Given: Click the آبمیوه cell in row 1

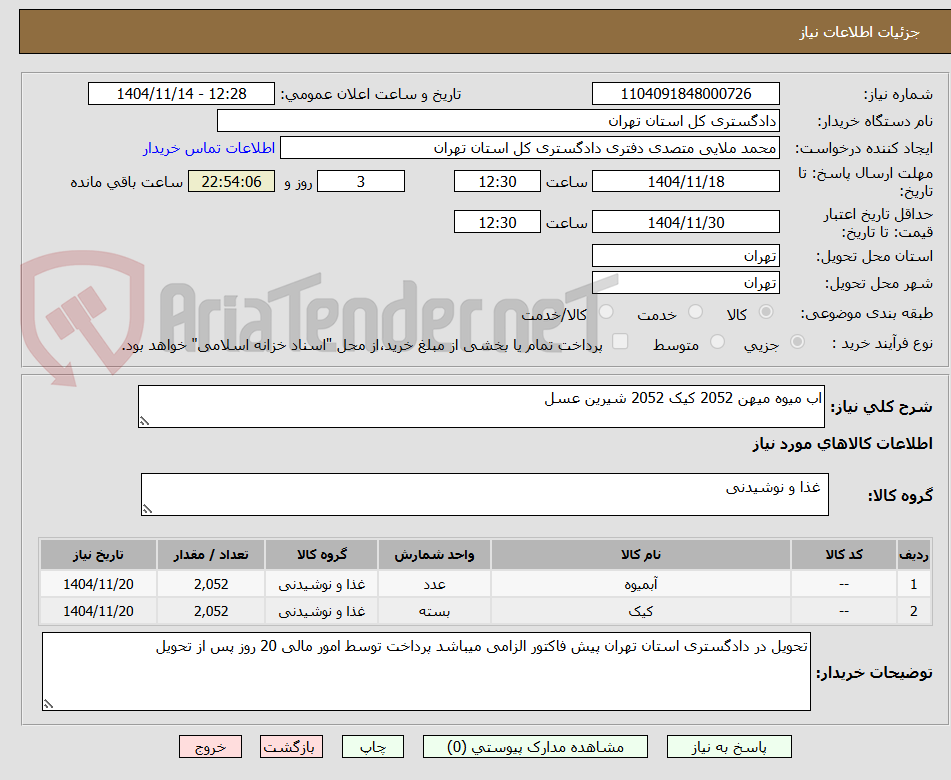Looking at the screenshot, I should pyautogui.click(x=640, y=584).
